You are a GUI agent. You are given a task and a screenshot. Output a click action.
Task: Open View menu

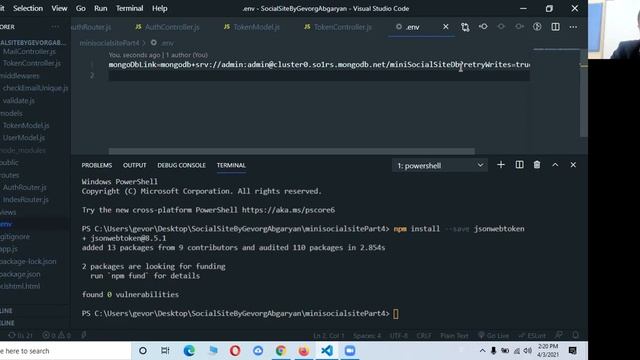pyautogui.click(x=59, y=8)
